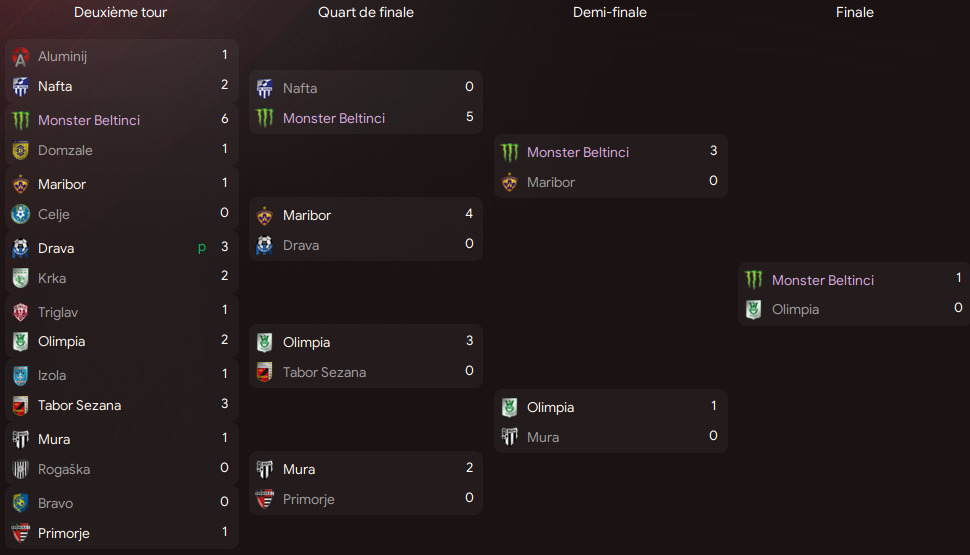This screenshot has height=555, width=970.
Task: Select the Celje club crest
Action: pyautogui.click(x=20, y=214)
